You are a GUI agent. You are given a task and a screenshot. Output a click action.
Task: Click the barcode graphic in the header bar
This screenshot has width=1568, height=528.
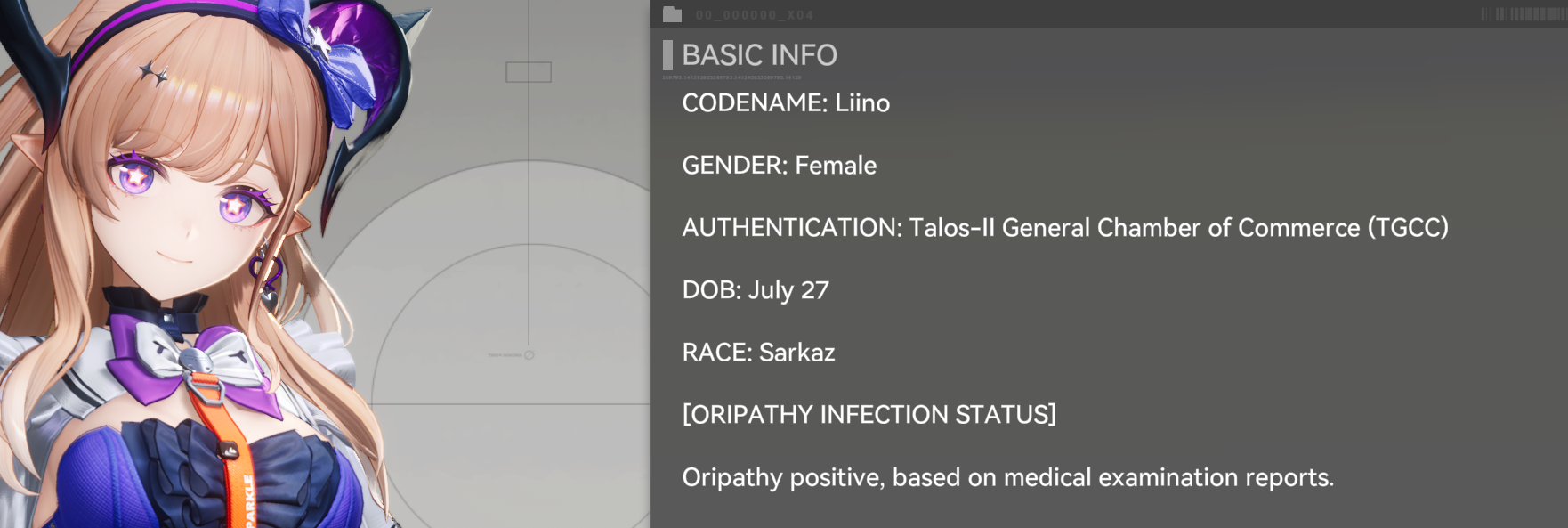tap(1523, 14)
